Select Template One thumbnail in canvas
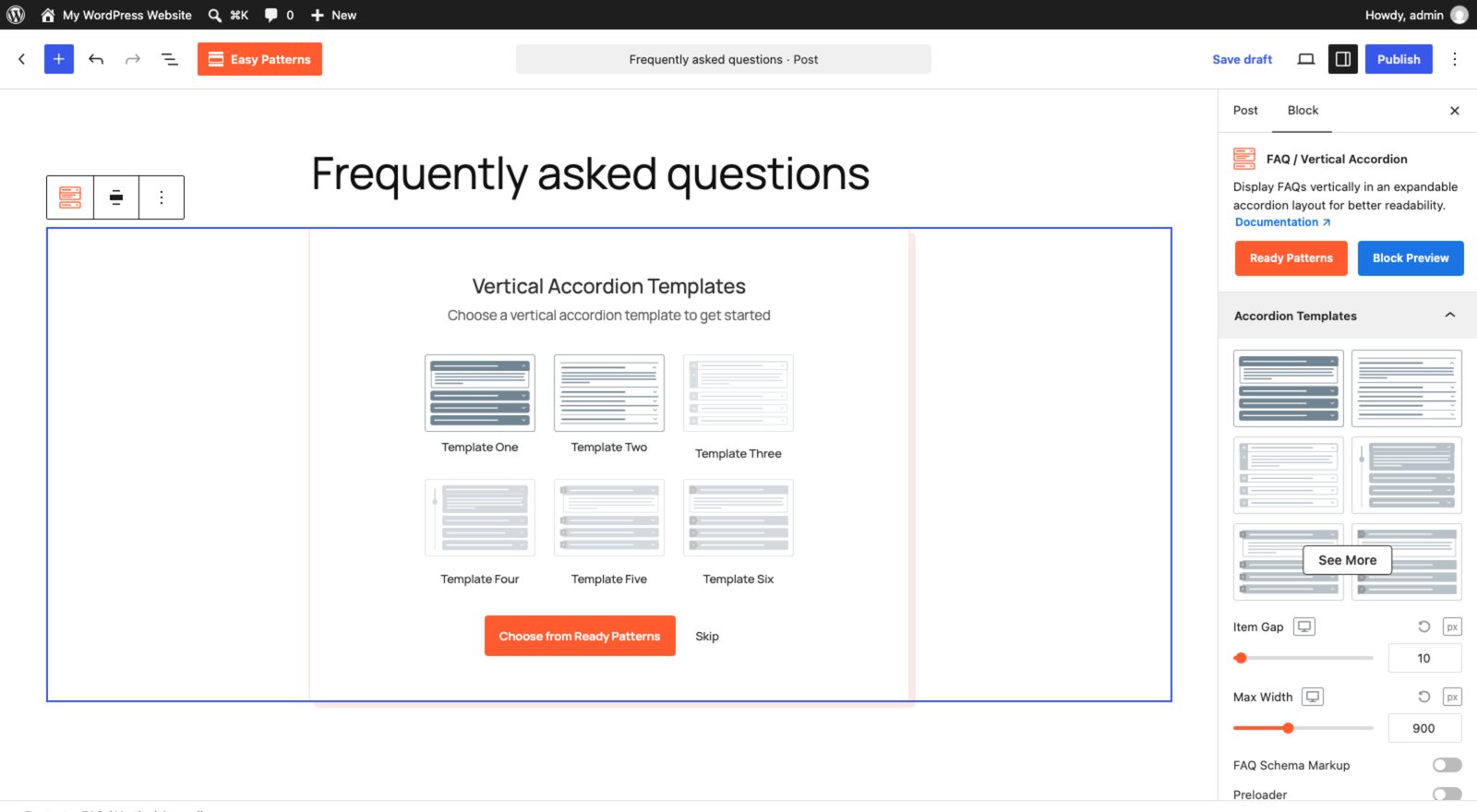This screenshot has width=1477, height=812. pyautogui.click(x=480, y=393)
